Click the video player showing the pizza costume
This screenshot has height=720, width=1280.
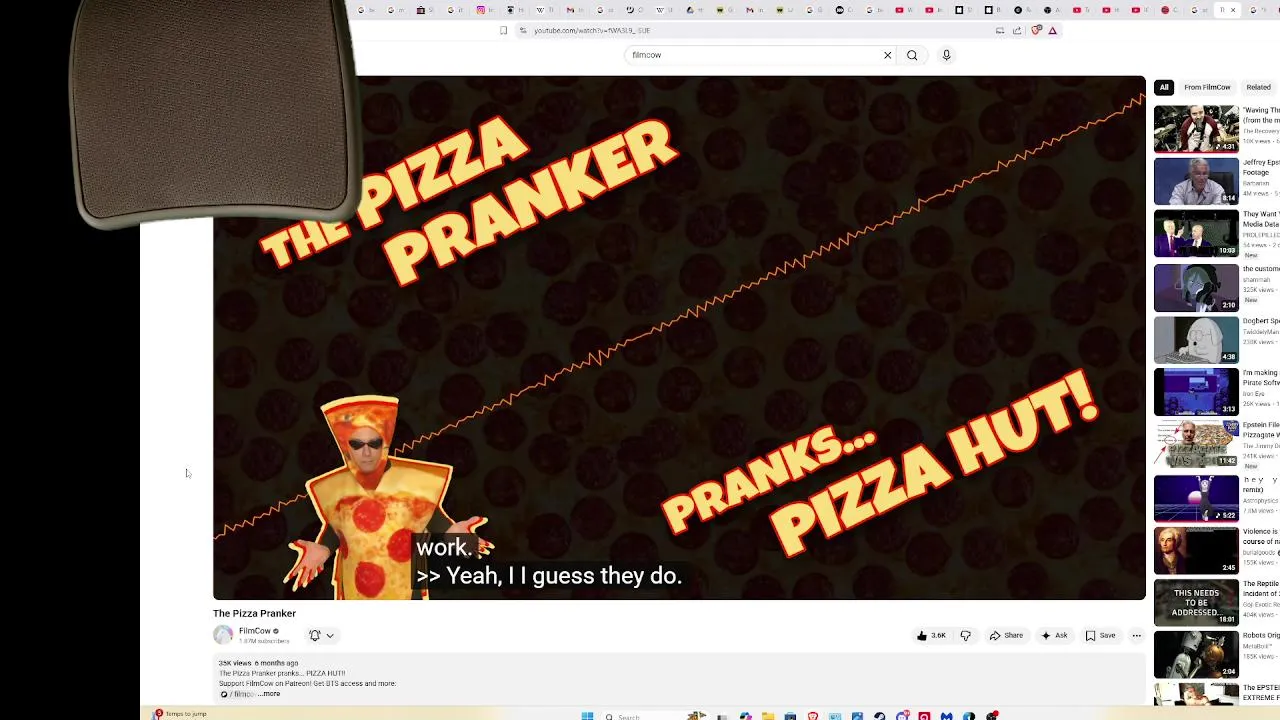(x=679, y=338)
